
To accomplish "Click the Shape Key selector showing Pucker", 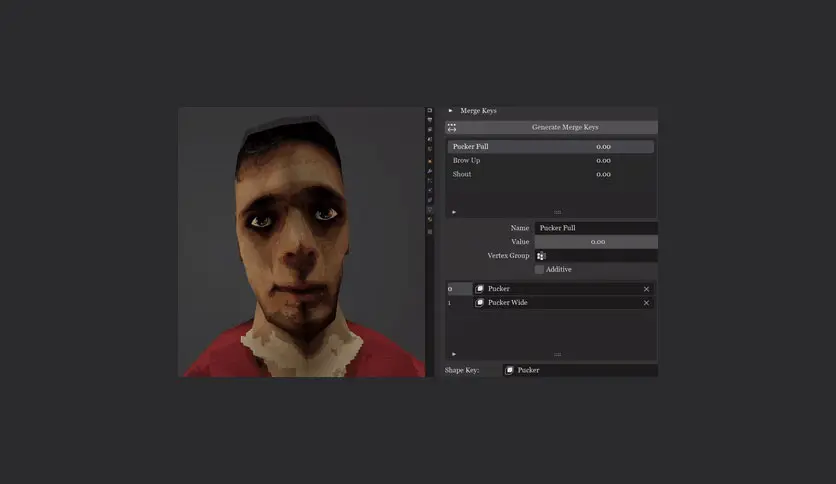I will pos(580,370).
